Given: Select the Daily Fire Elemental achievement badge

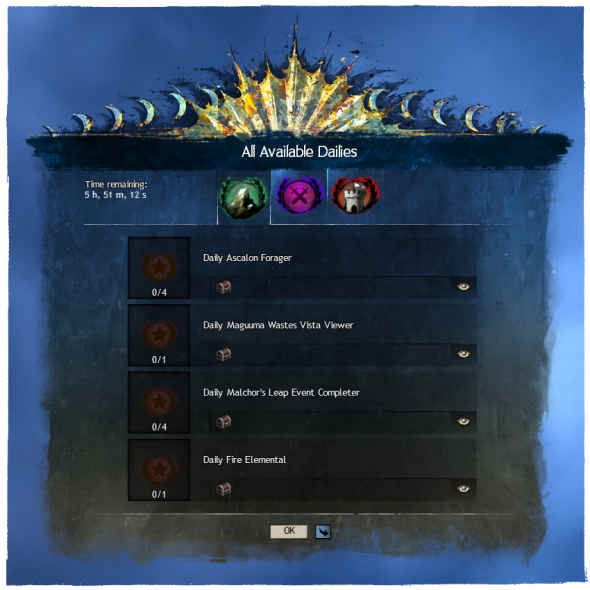Looking at the screenshot, I should tap(159, 469).
